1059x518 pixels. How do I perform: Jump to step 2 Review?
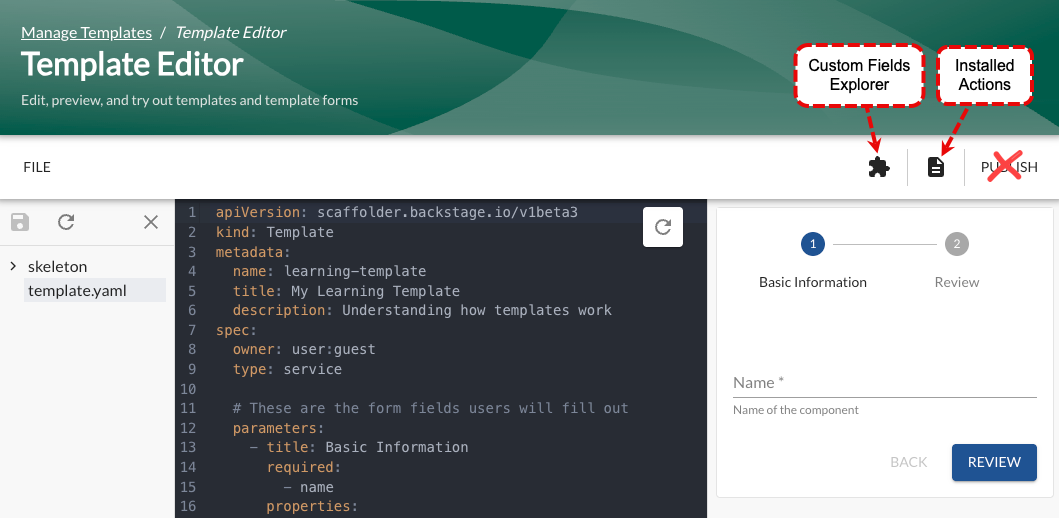(x=956, y=244)
